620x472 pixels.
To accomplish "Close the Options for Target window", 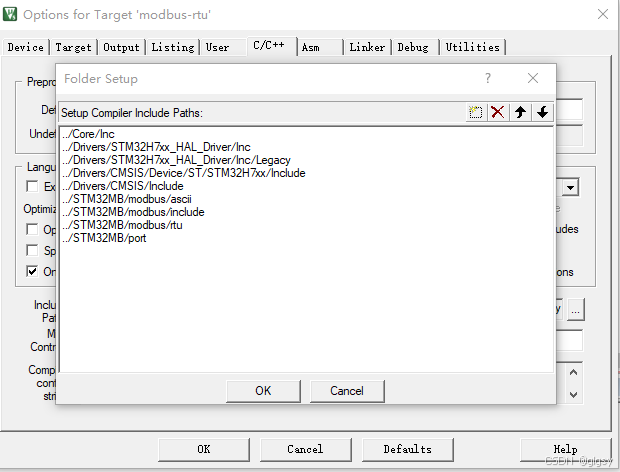I will tap(603, 14).
